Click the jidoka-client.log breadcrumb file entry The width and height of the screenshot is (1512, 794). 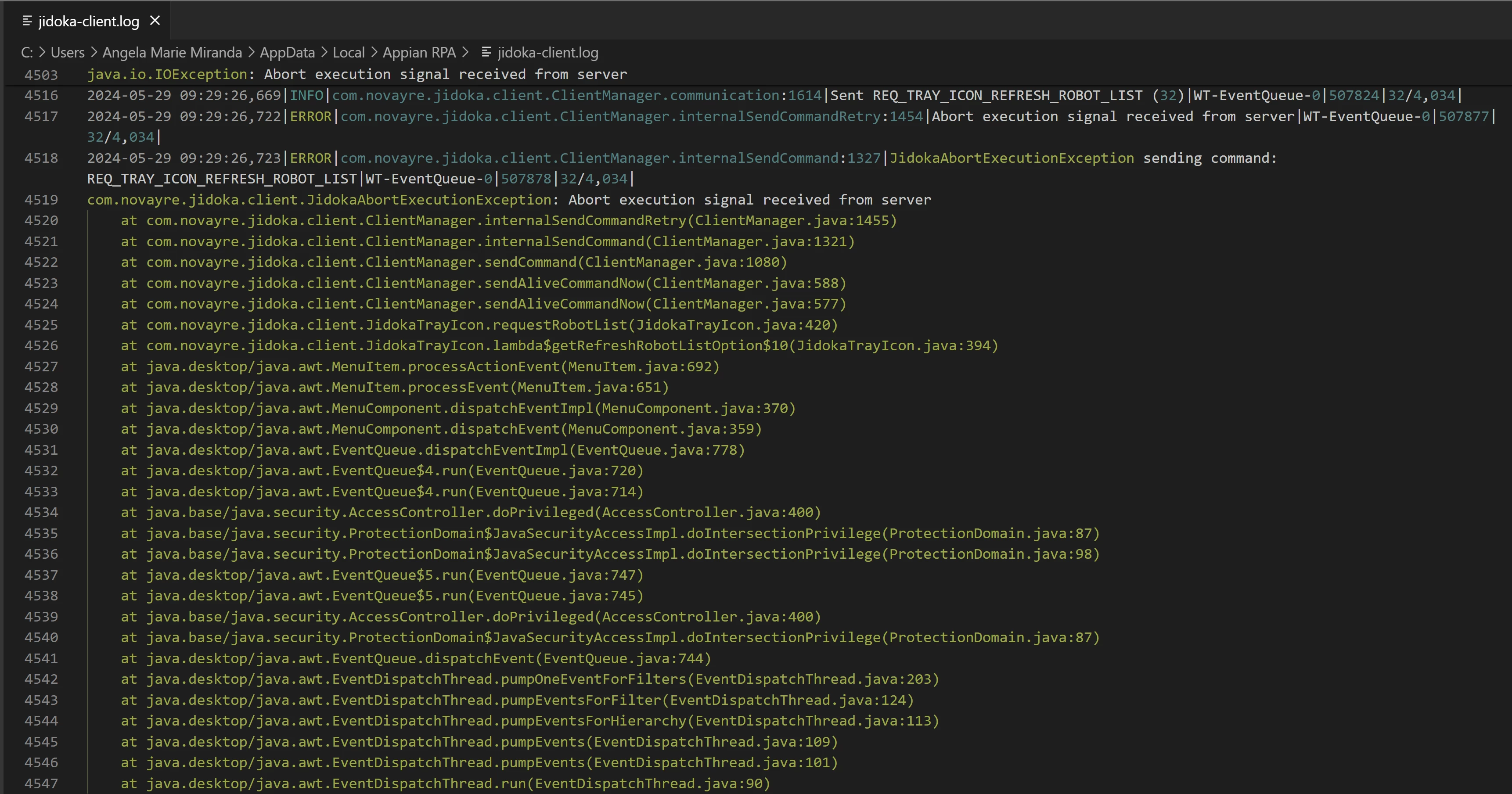[x=547, y=53]
